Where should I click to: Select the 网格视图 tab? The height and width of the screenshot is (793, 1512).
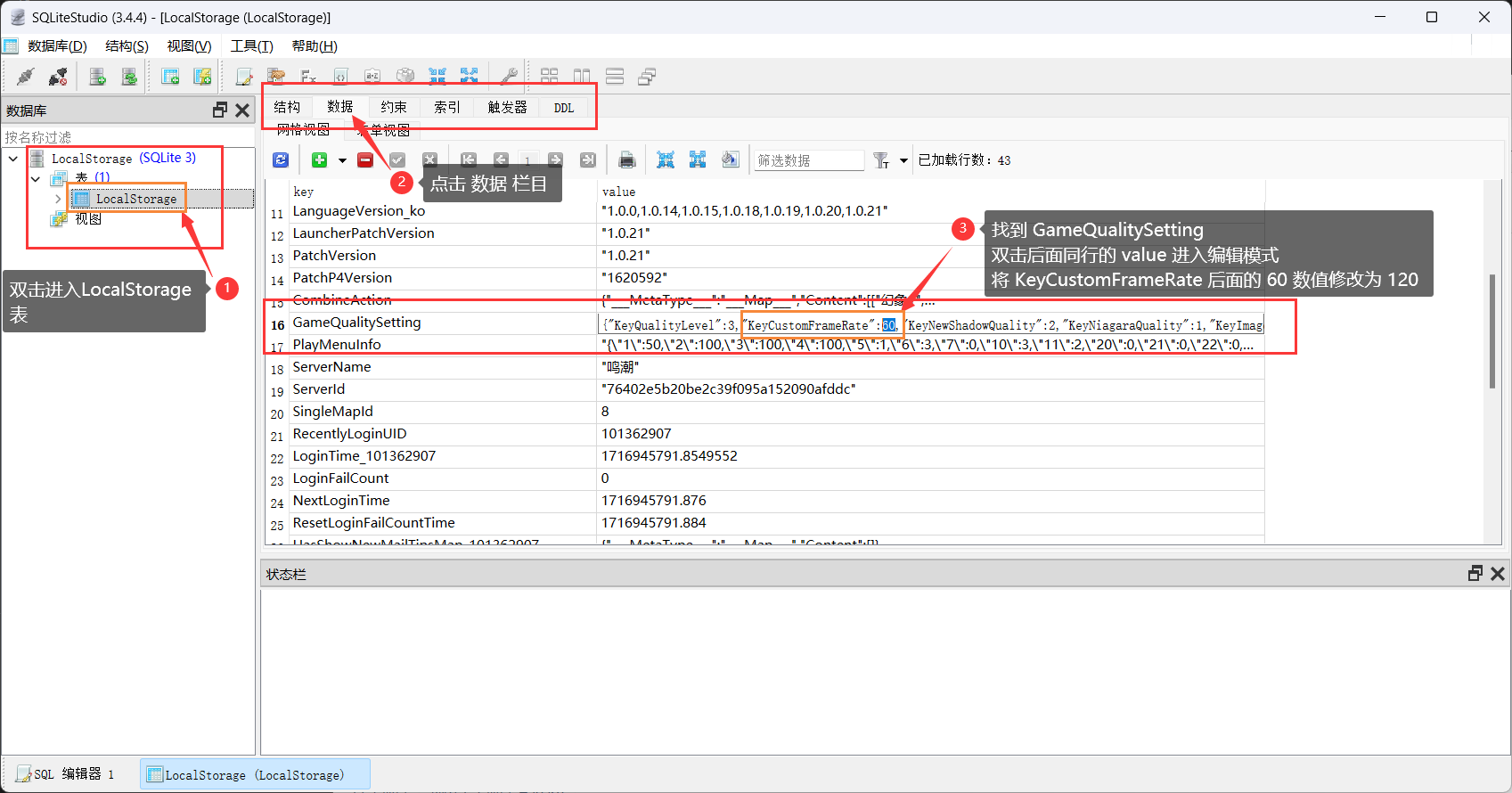tap(303, 130)
